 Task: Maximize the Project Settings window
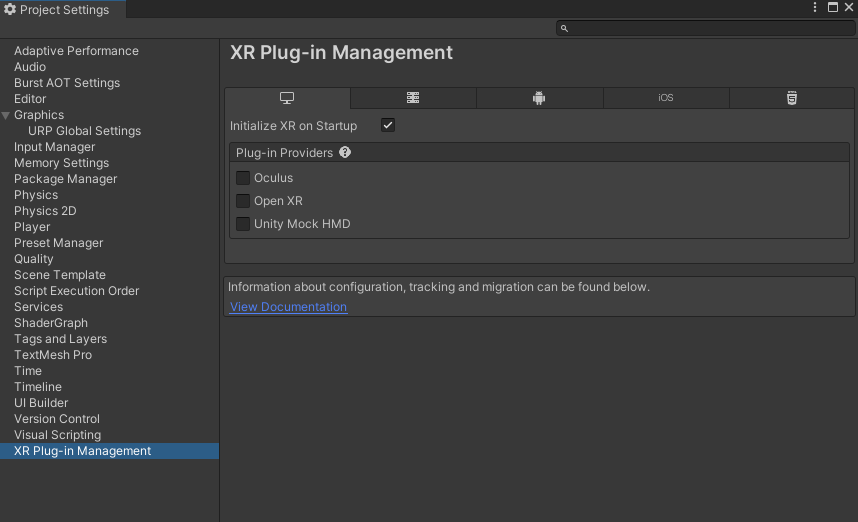pyautogui.click(x=833, y=7)
